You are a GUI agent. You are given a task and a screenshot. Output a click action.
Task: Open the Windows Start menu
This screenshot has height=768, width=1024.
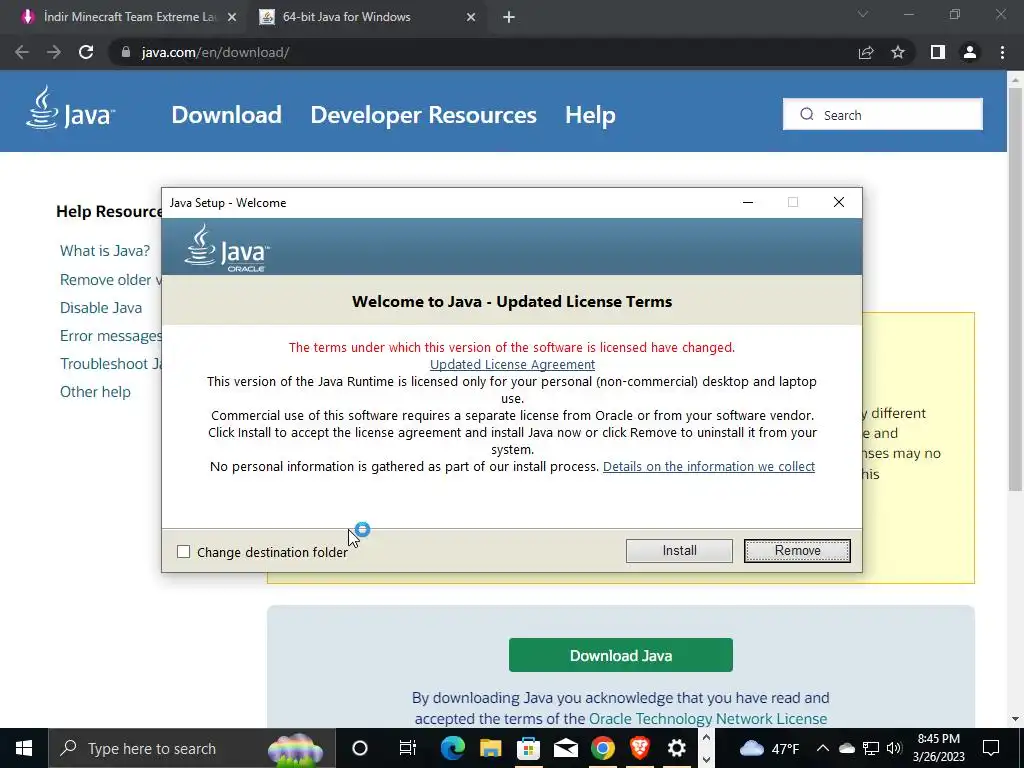[24, 748]
